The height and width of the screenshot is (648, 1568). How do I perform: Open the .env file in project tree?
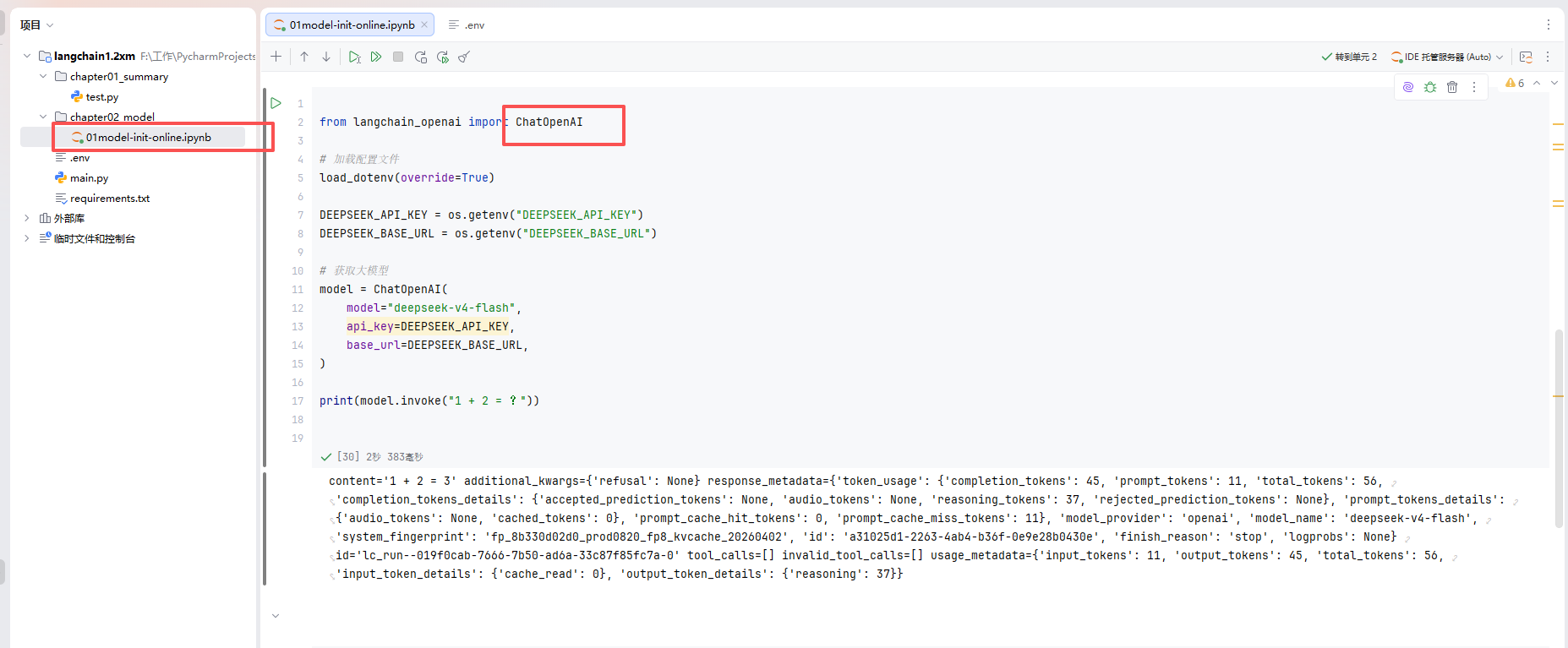(79, 157)
